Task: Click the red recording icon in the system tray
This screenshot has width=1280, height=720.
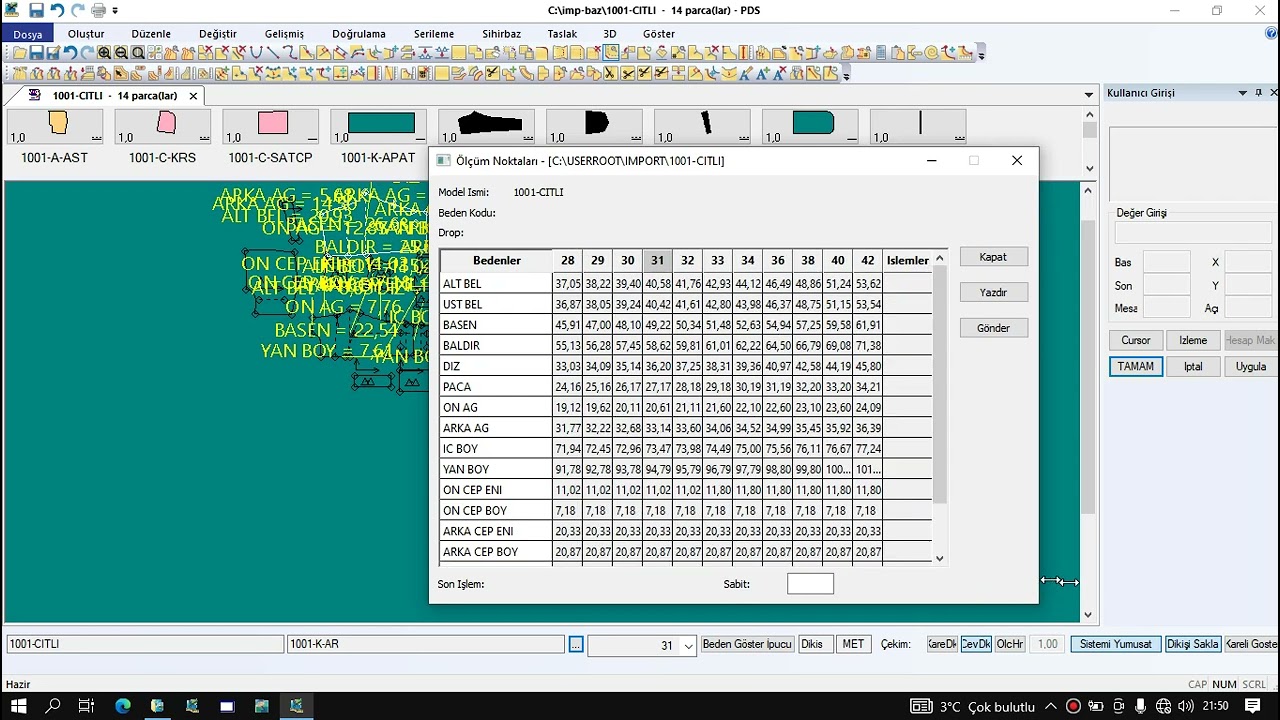Action: tap(1073, 706)
